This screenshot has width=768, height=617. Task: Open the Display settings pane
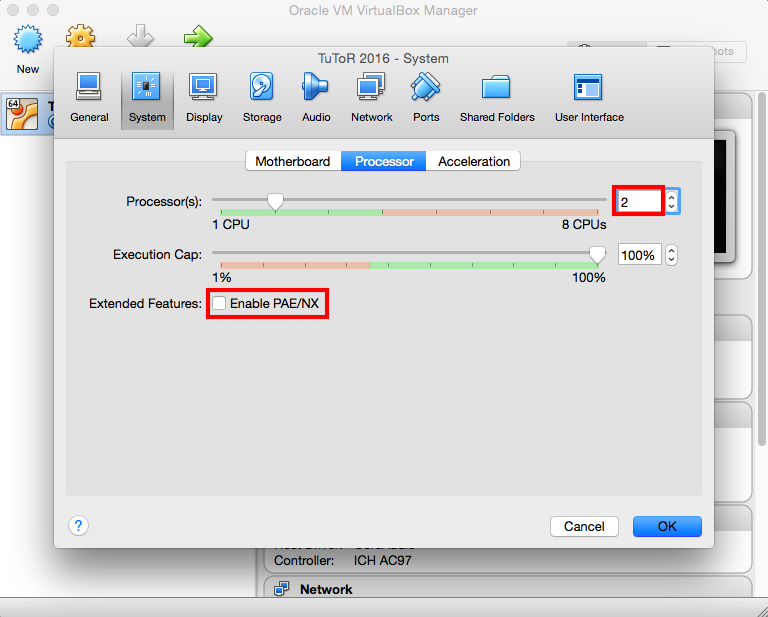tap(204, 97)
